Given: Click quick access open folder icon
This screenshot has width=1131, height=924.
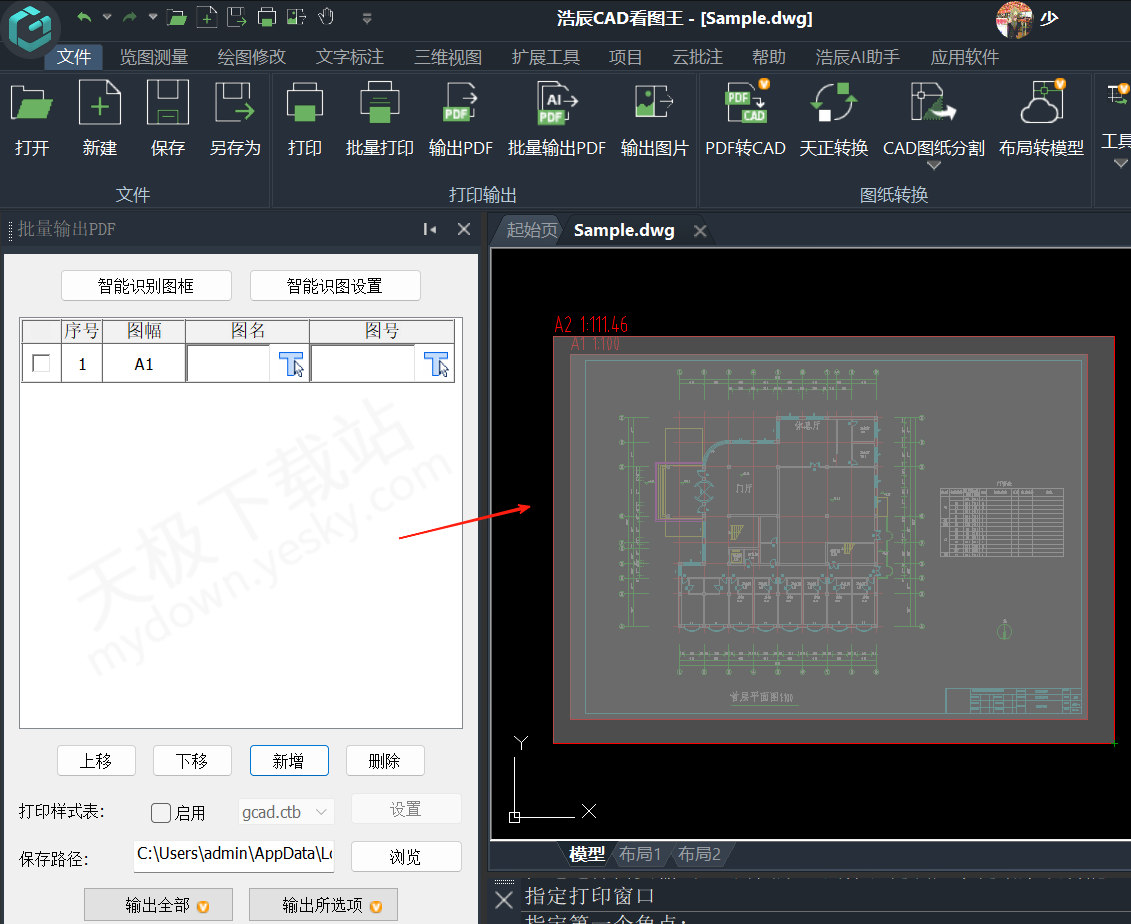Looking at the screenshot, I should coord(177,17).
